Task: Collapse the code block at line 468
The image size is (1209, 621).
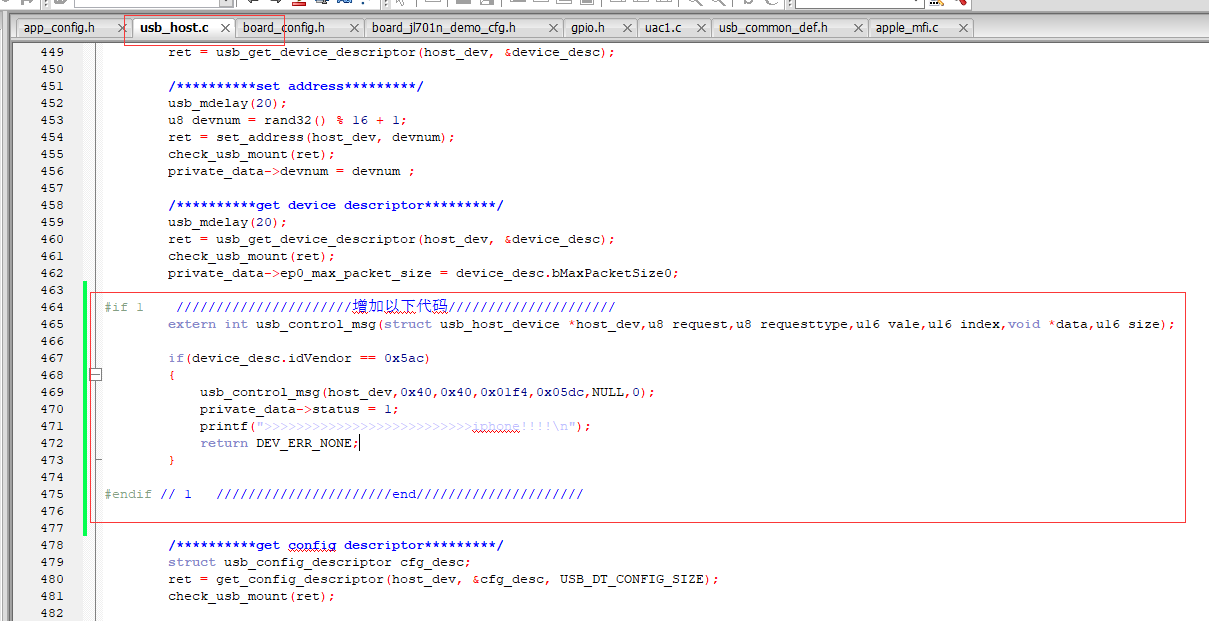Action: pos(97,375)
